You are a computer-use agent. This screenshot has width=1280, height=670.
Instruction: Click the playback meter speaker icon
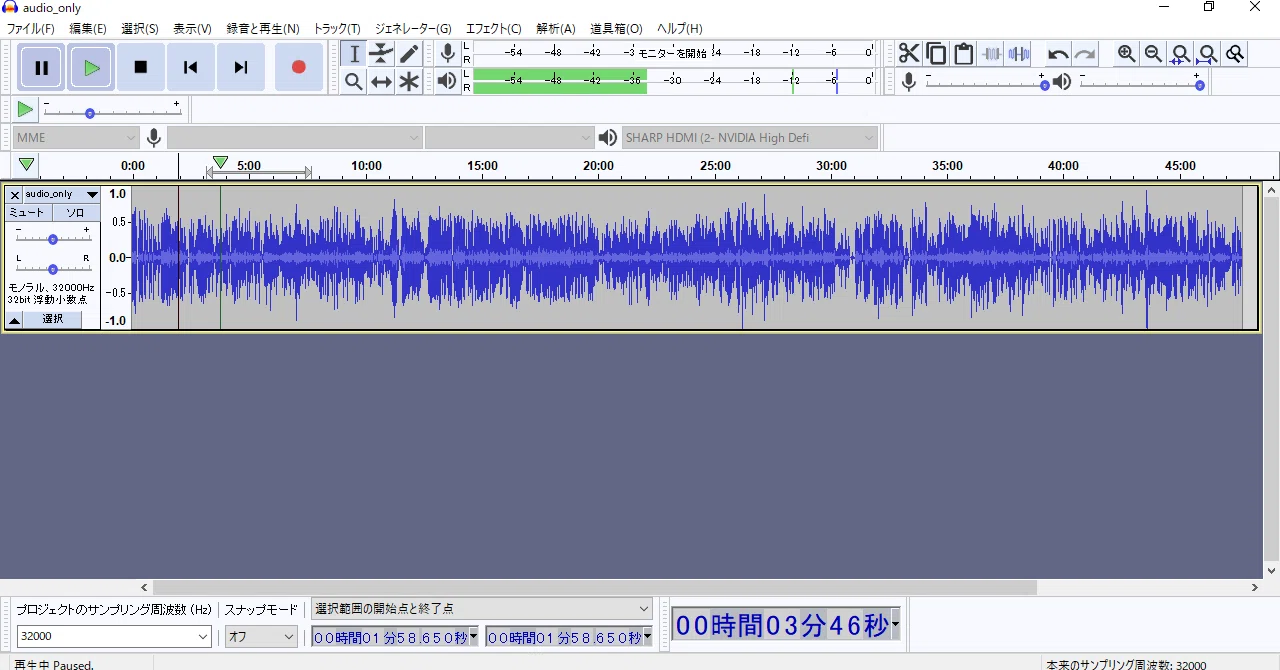pos(448,82)
